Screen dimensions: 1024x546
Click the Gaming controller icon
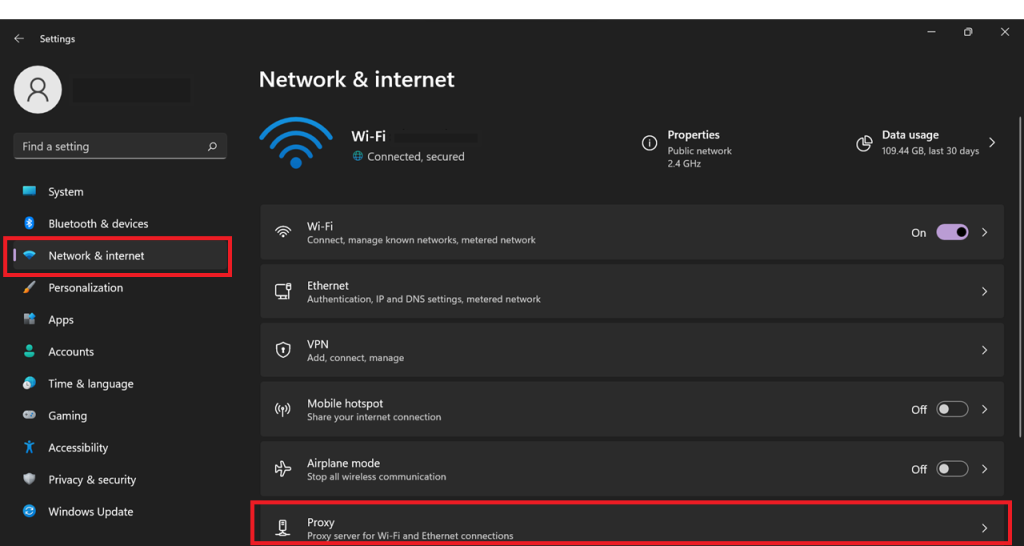(x=29, y=415)
